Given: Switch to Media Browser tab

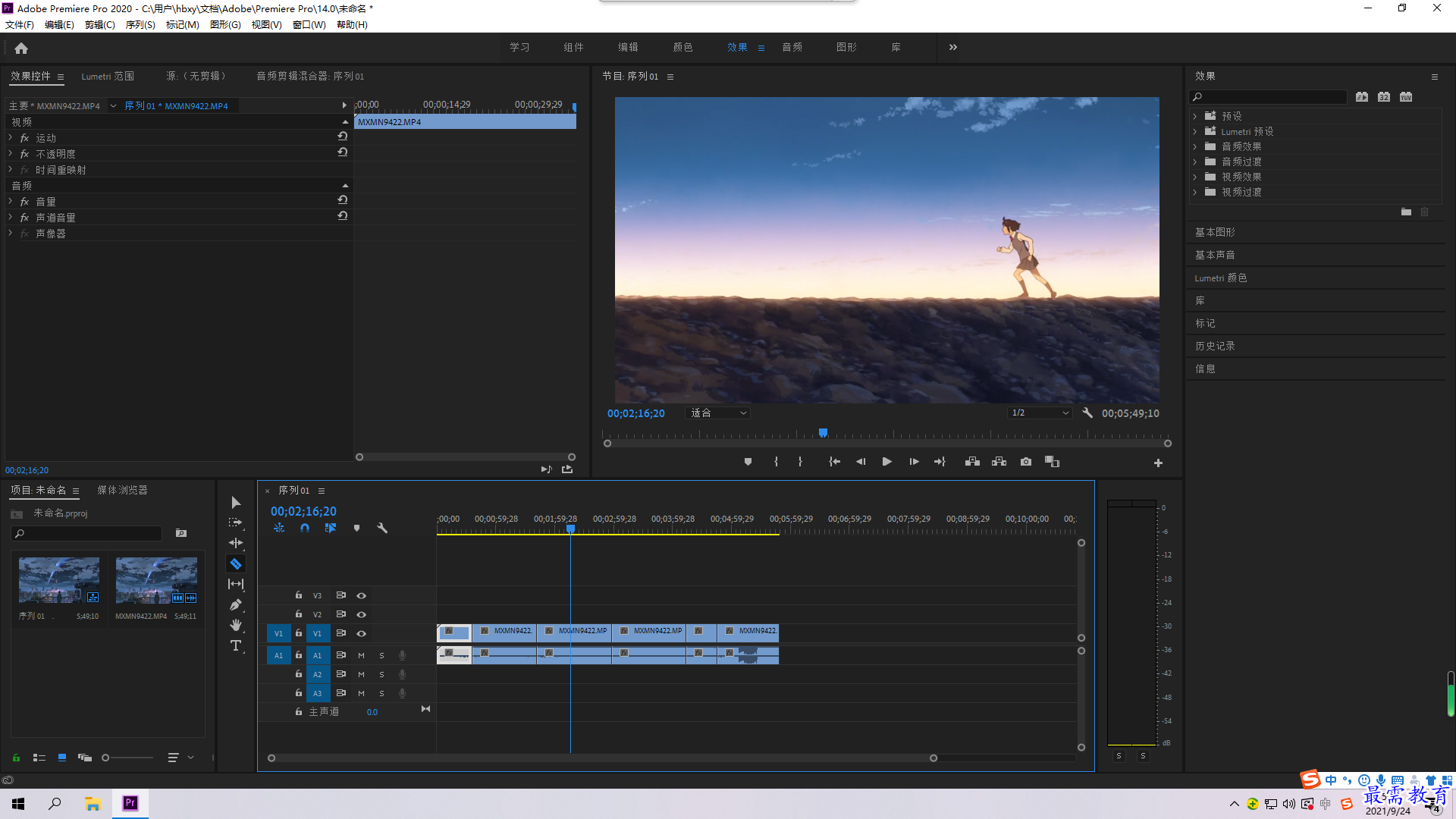Looking at the screenshot, I should point(122,491).
